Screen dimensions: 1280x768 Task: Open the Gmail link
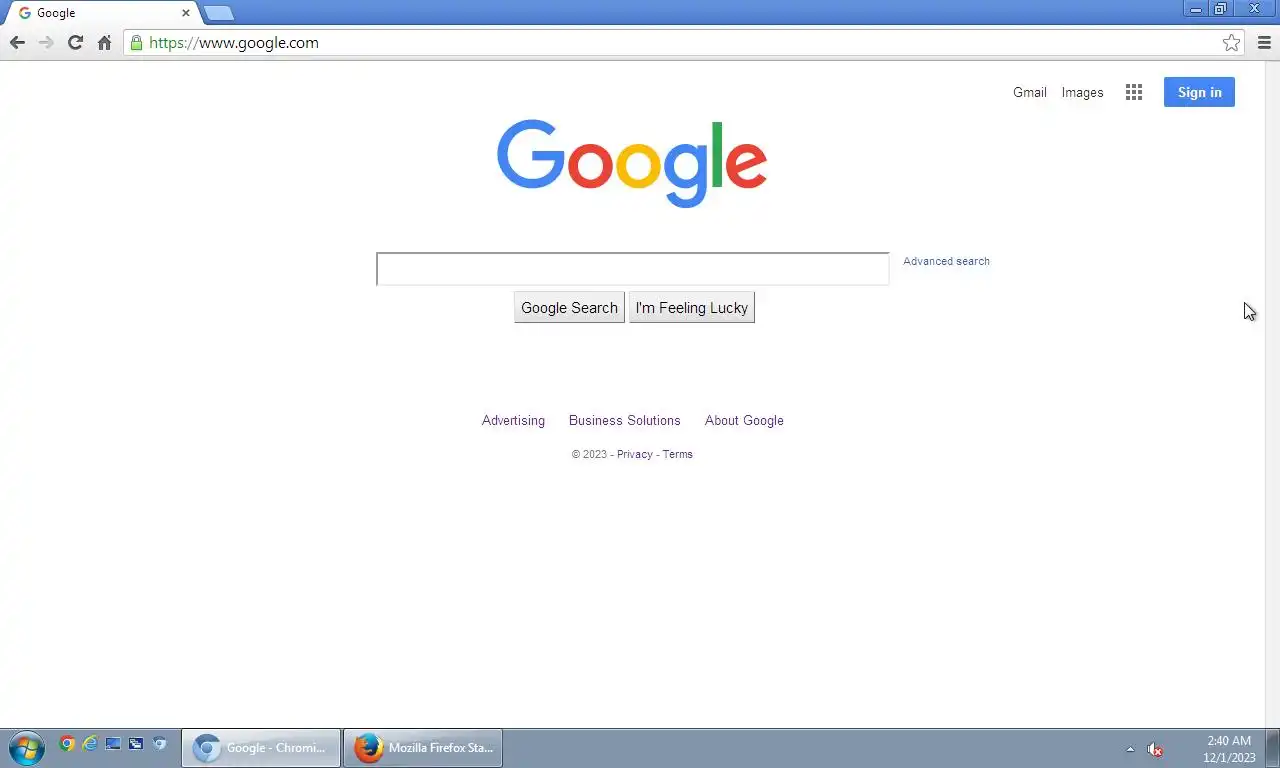[1029, 92]
